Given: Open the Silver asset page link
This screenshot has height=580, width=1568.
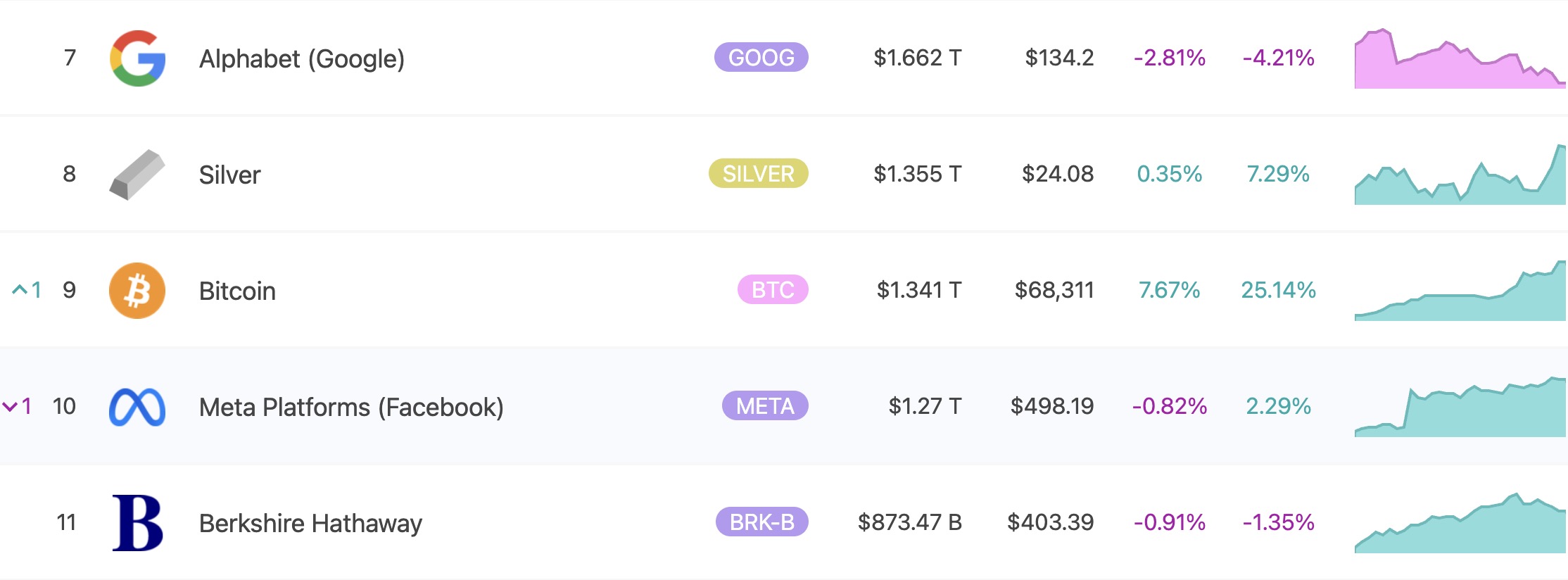Looking at the screenshot, I should click(x=229, y=175).
